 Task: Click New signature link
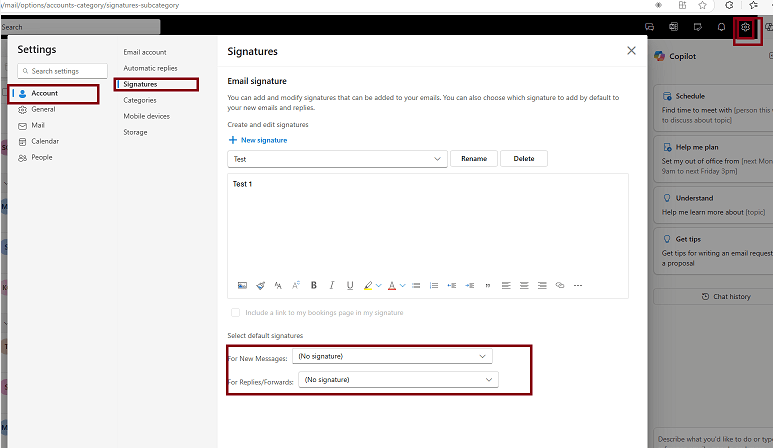click(258, 140)
